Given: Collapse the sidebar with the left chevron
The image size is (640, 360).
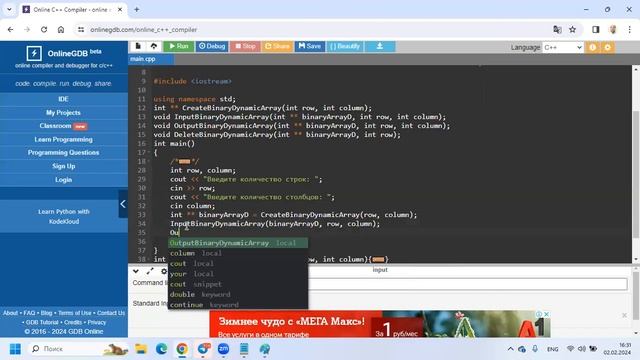Looking at the screenshot, I should (x=123, y=204).
